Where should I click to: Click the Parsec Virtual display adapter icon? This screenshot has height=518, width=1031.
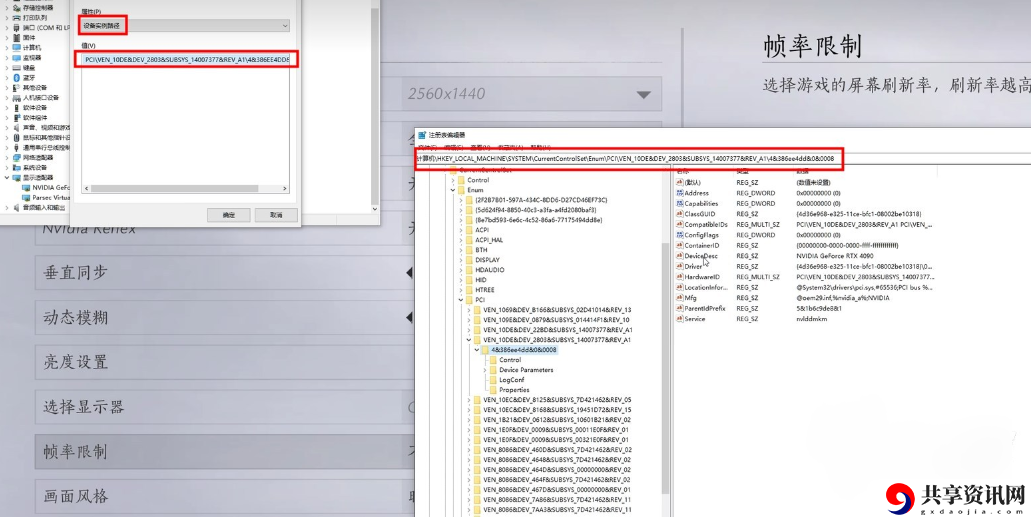(x=26, y=197)
